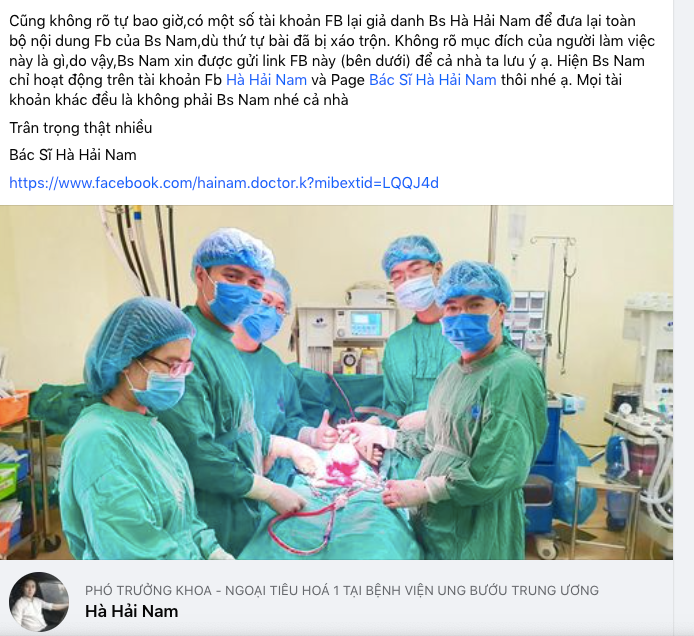Click the first paragraph of the post

click(x=332, y=60)
